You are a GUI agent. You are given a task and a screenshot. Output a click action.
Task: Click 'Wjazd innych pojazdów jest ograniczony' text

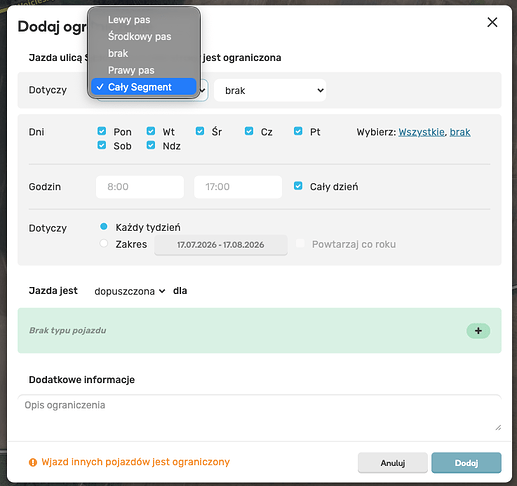point(136,462)
